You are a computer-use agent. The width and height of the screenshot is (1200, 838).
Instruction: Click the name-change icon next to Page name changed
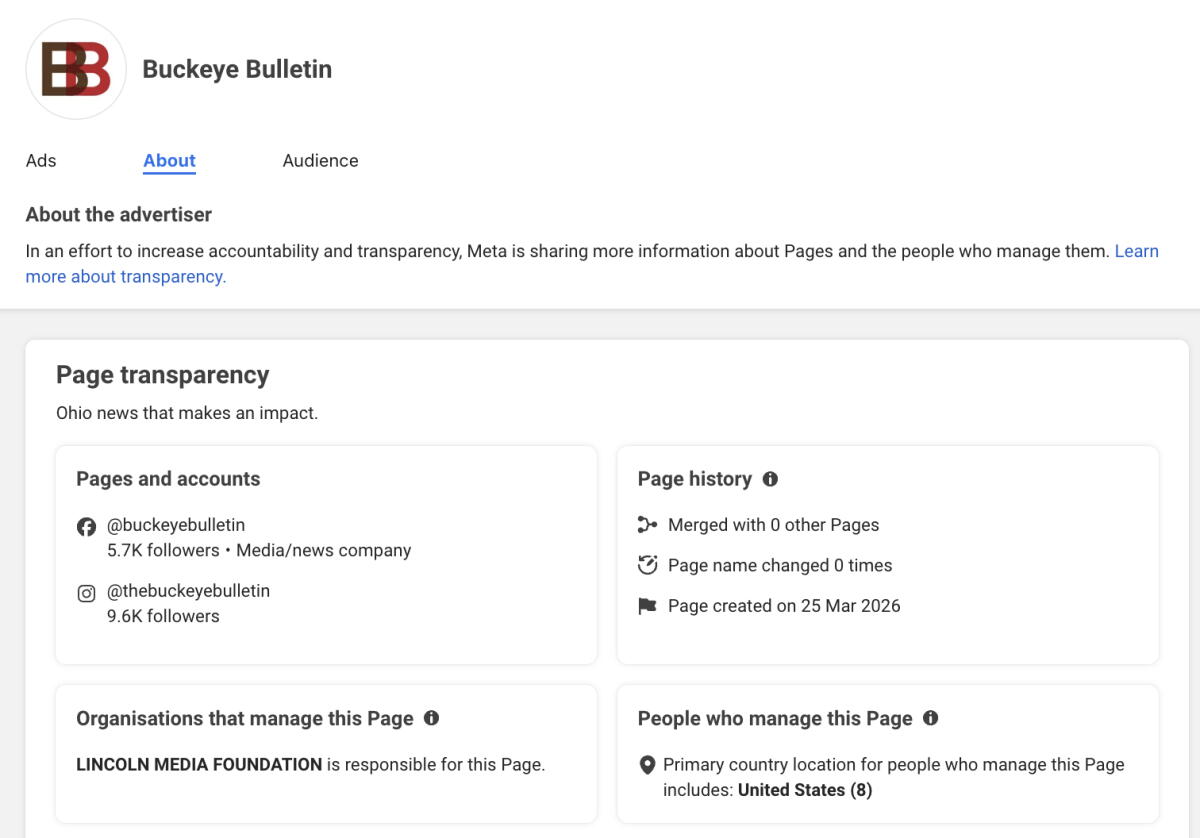[x=647, y=565]
